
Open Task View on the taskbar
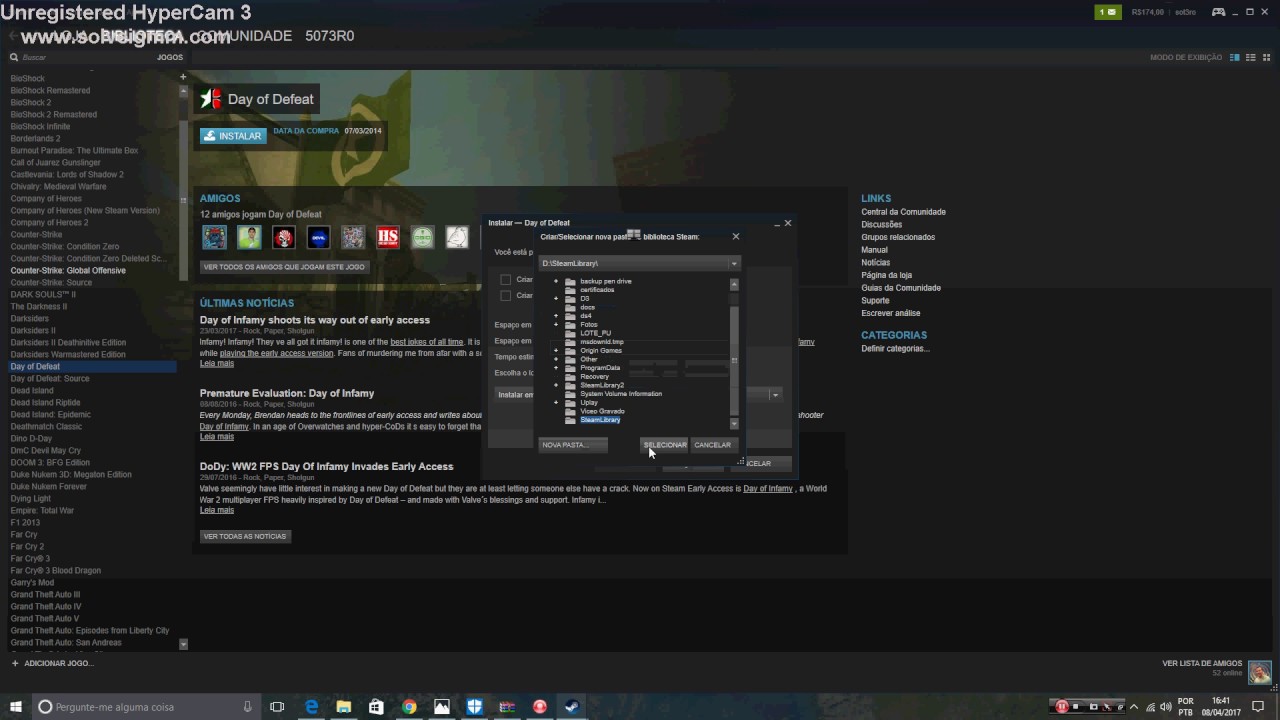277,707
